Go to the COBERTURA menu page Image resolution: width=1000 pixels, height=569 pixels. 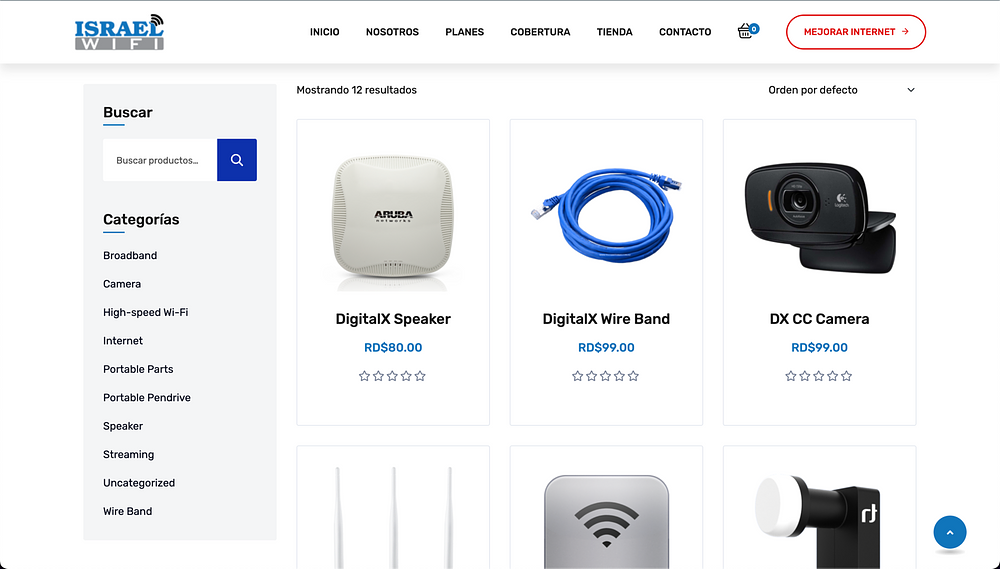(540, 32)
